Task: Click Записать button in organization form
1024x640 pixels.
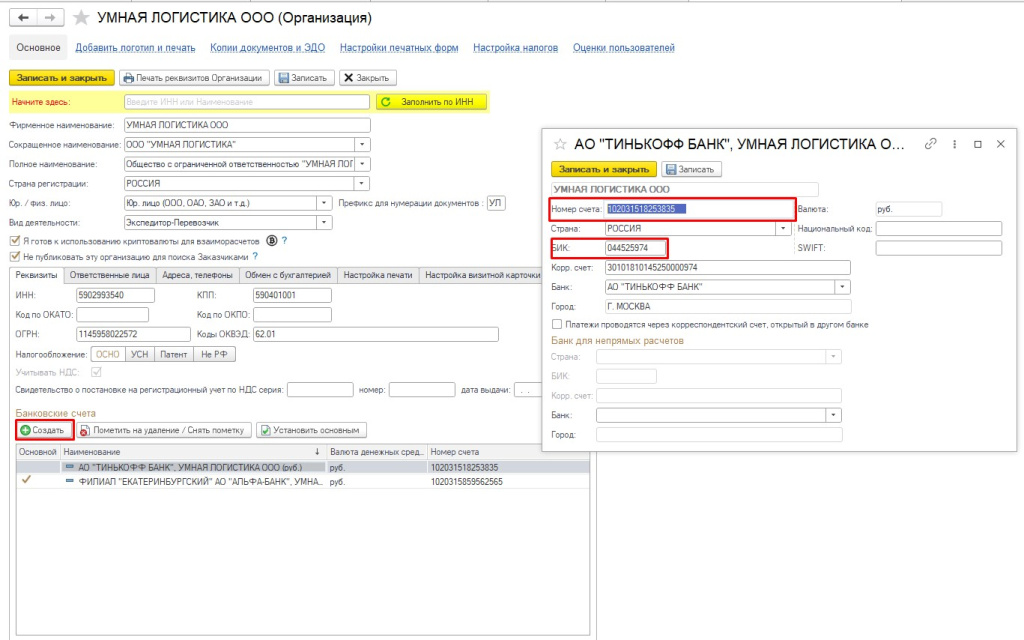Action: tap(304, 78)
